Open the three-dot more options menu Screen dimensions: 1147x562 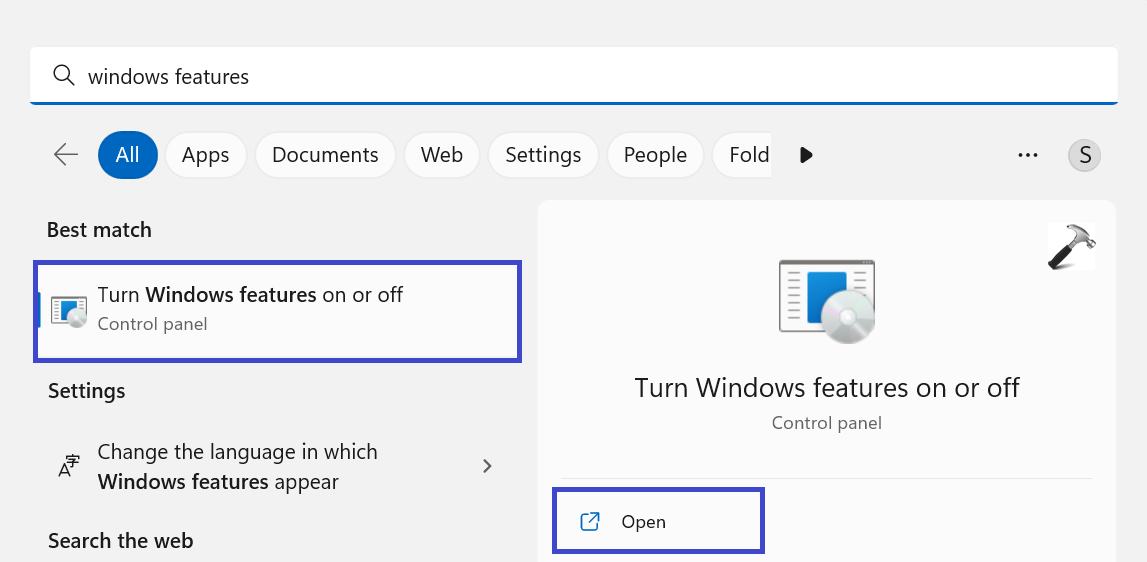click(x=1027, y=155)
